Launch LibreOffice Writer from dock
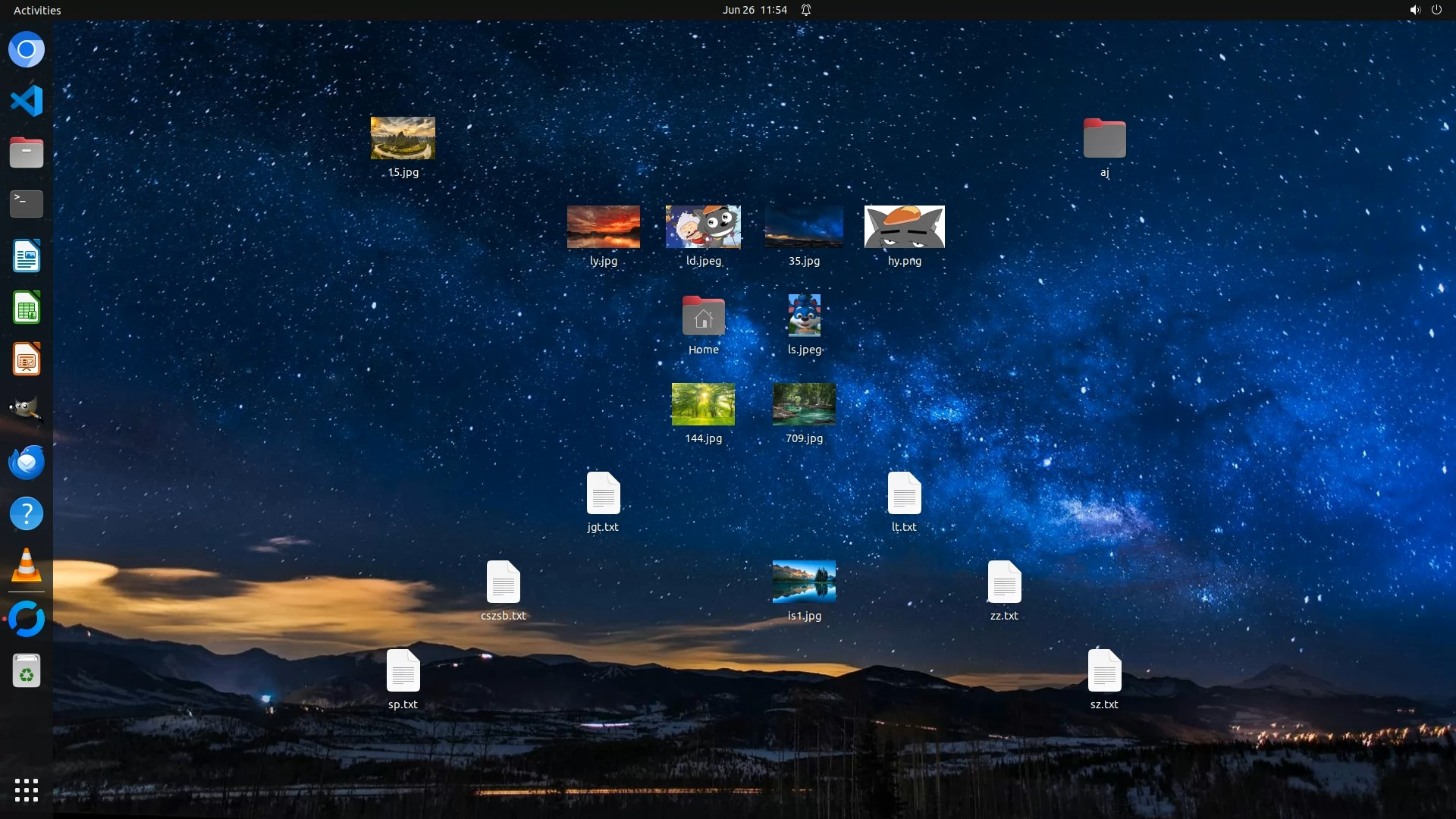 pos(27,256)
